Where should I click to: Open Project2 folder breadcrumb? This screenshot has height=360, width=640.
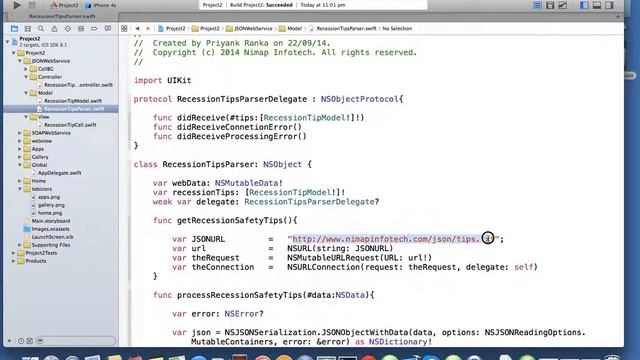206,29
